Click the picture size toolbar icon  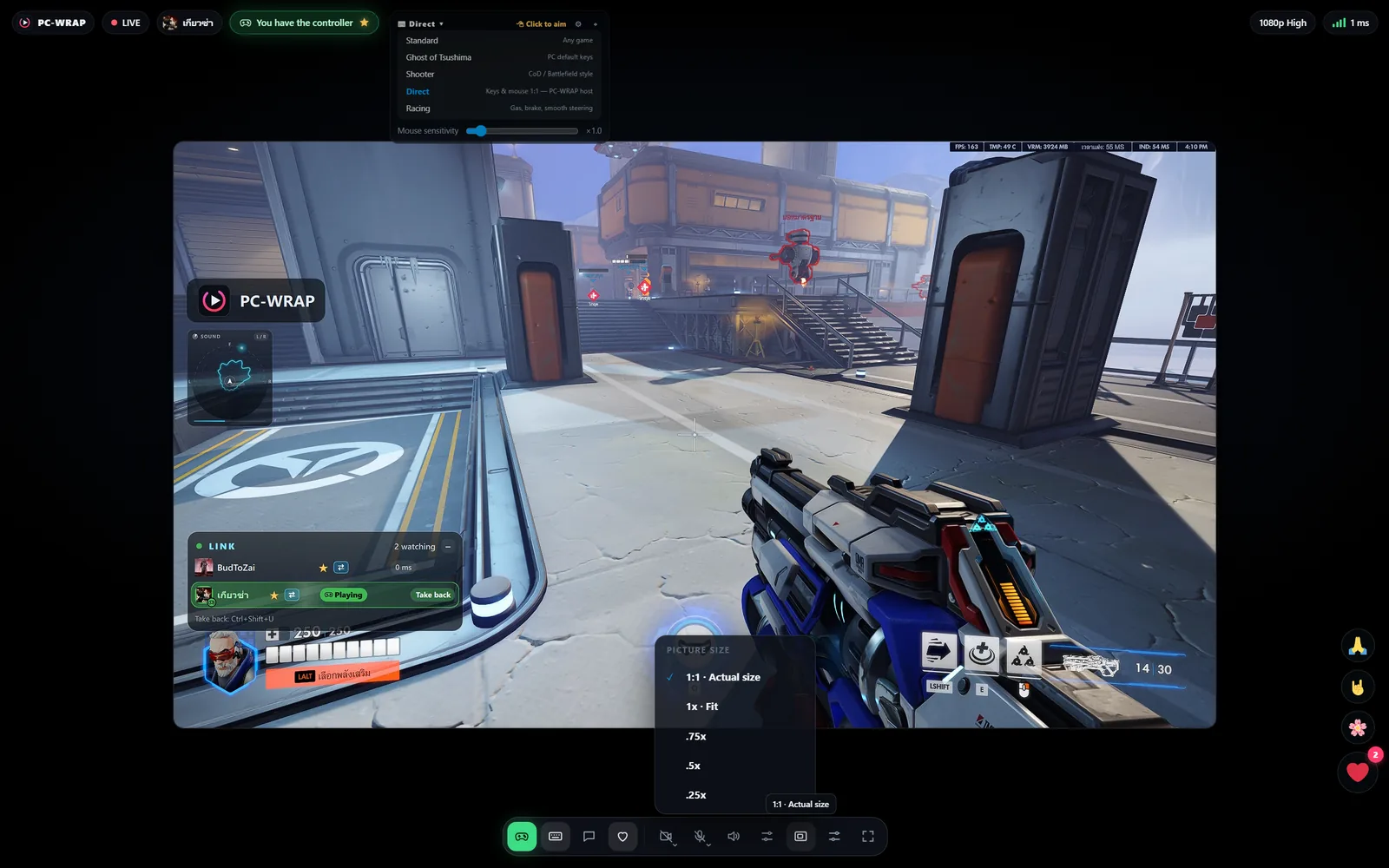coord(800,837)
